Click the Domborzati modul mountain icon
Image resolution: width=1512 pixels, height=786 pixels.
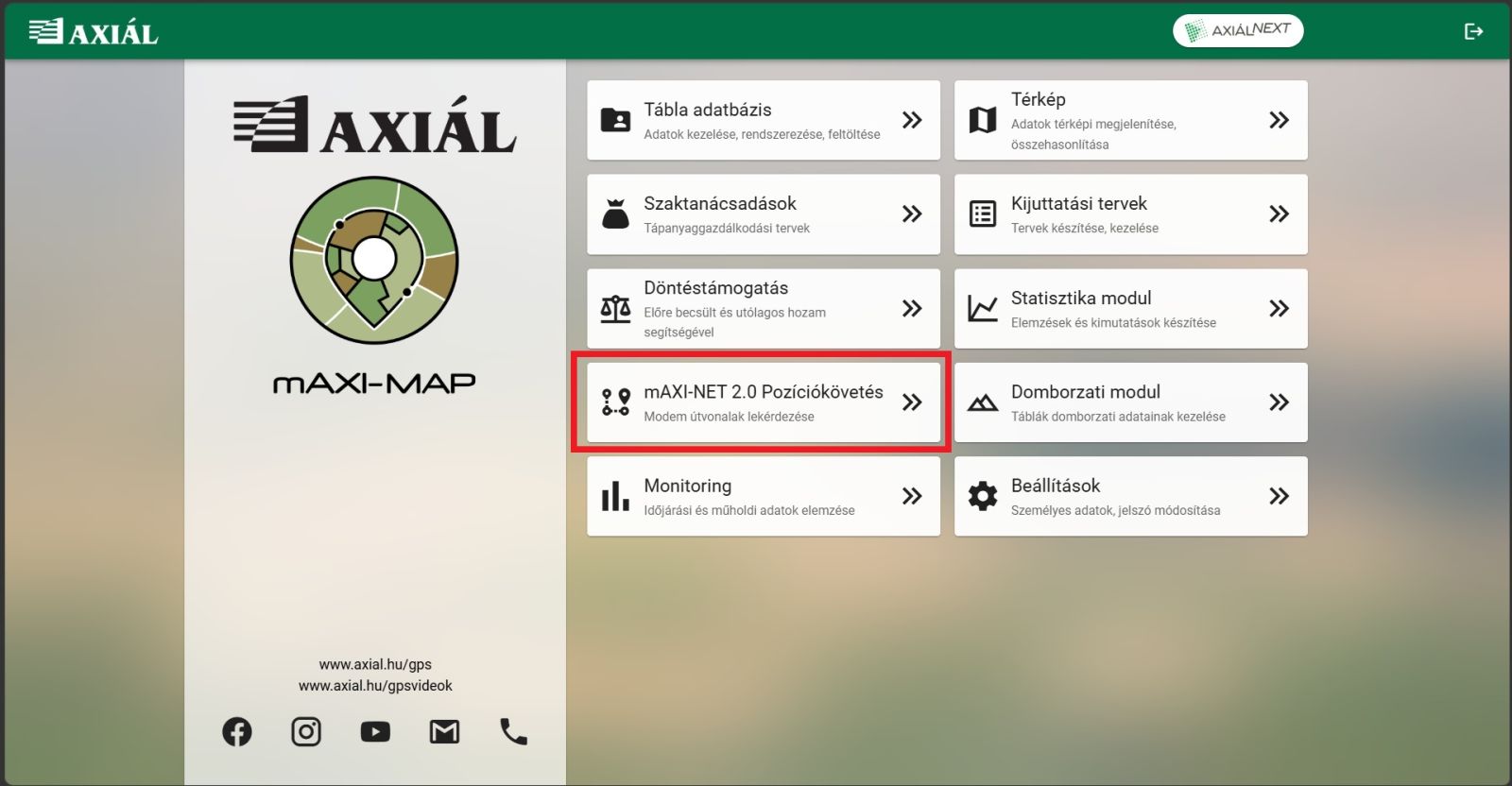[x=983, y=402]
